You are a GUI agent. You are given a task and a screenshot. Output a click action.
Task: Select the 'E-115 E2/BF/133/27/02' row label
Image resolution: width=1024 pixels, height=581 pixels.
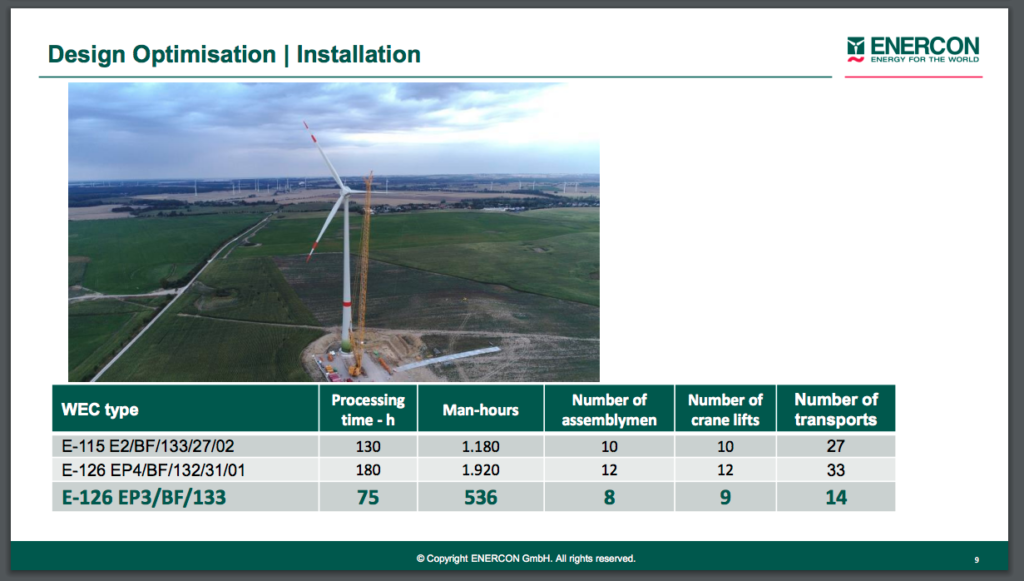[148, 447]
